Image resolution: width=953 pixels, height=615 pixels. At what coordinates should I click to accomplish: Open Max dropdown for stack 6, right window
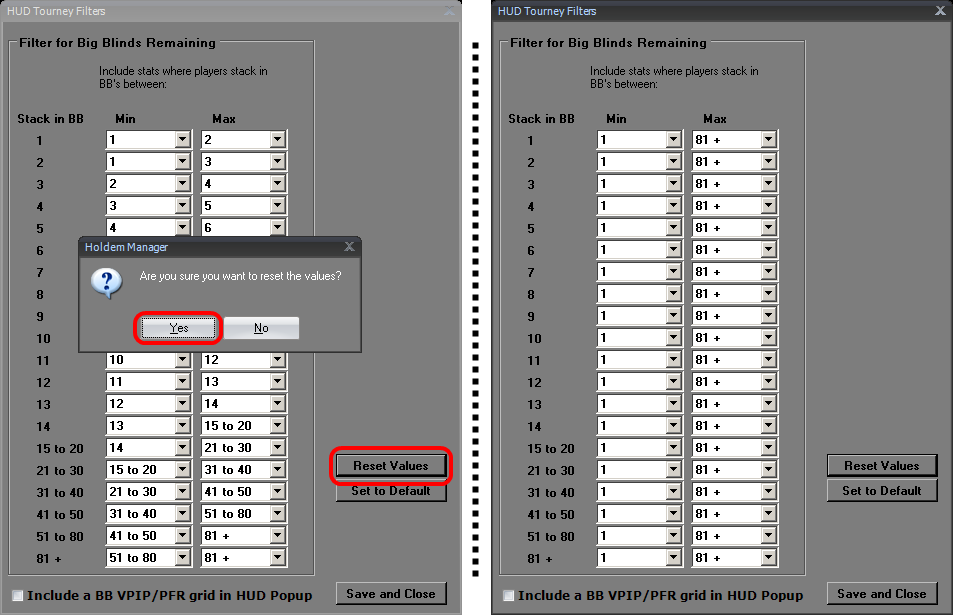click(769, 250)
